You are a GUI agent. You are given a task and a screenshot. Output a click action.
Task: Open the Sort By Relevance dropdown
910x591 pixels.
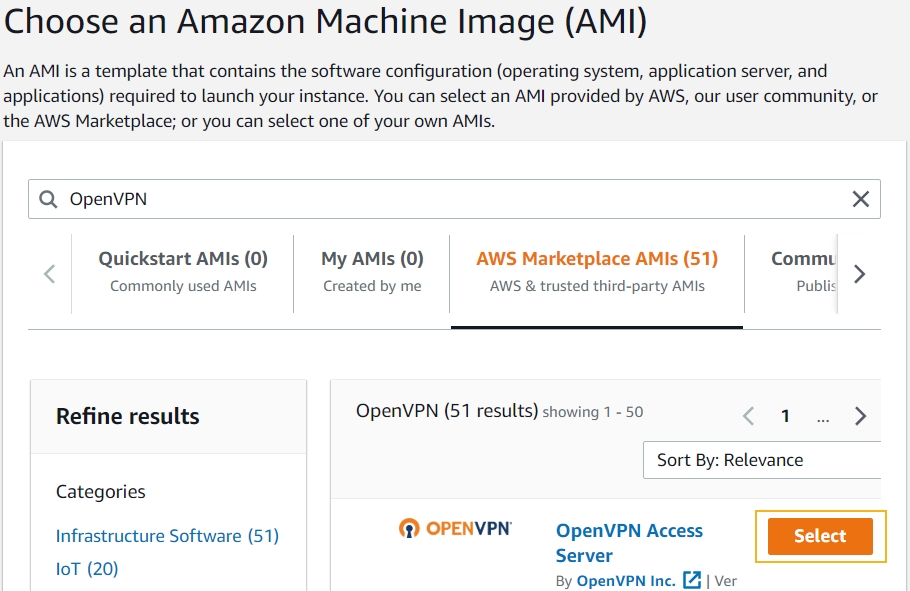pos(762,460)
